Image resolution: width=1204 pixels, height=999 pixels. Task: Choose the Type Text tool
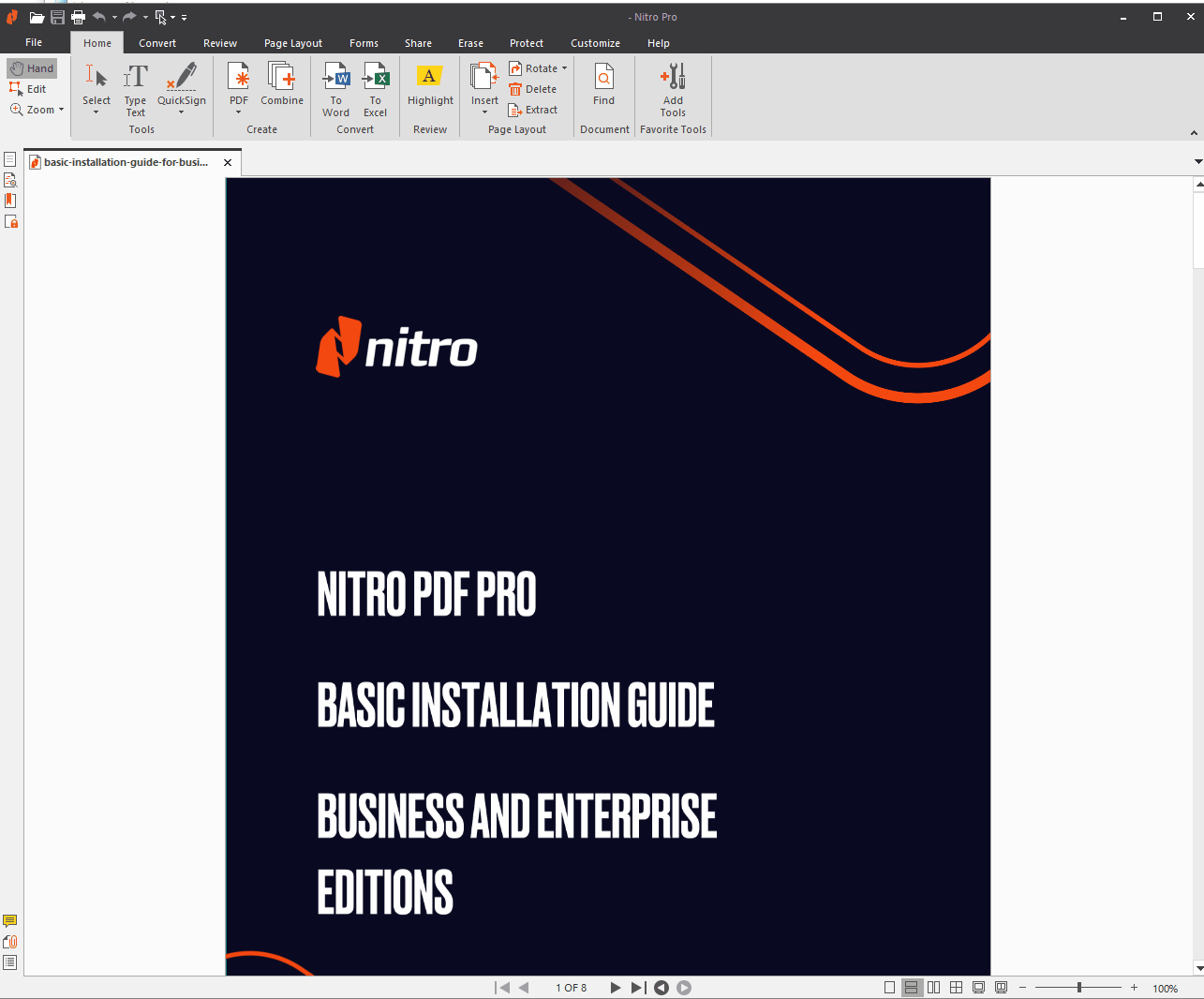click(x=135, y=90)
